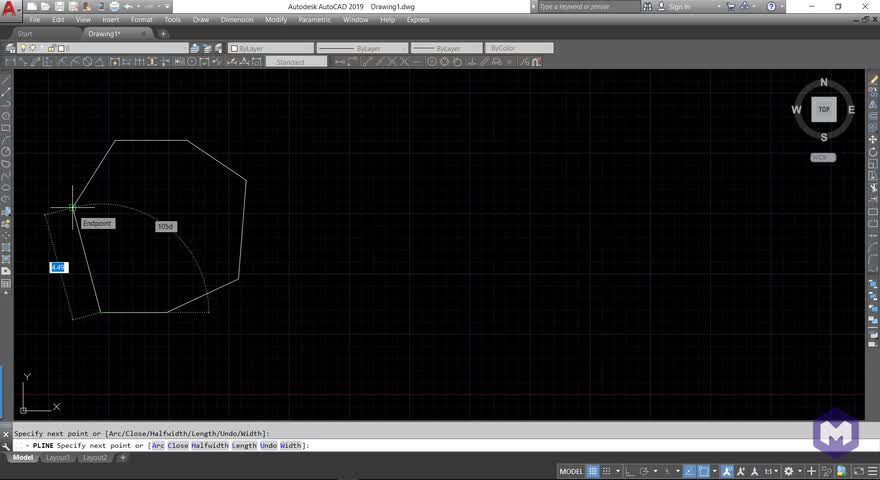Open the Dimension menu
Viewport: 880px width, 480px height.
click(x=237, y=20)
